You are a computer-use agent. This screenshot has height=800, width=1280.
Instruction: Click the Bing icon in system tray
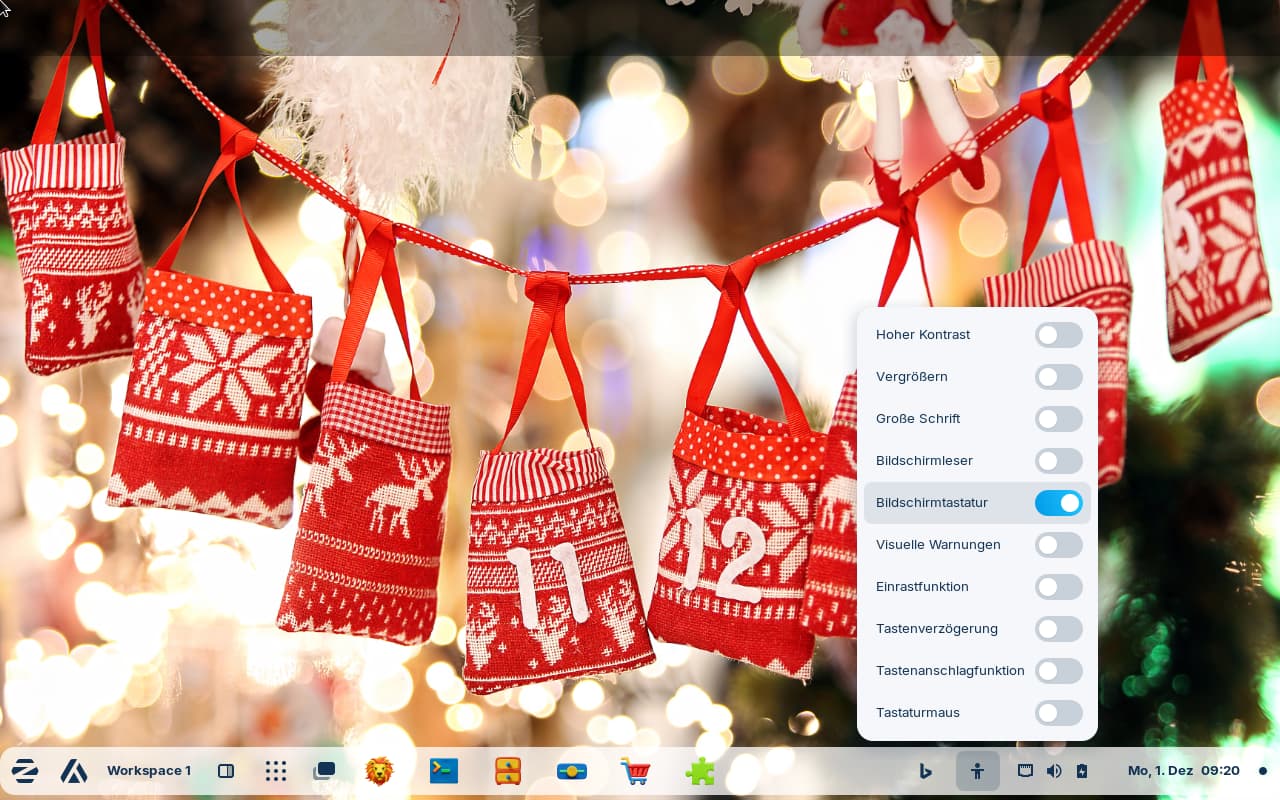[926, 771]
